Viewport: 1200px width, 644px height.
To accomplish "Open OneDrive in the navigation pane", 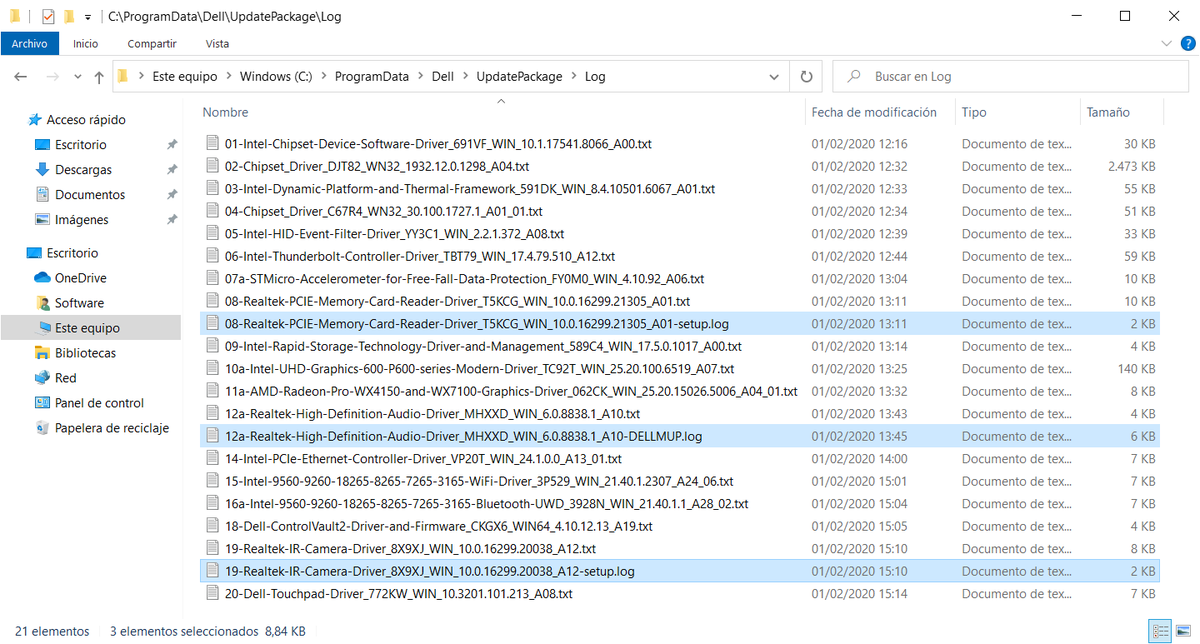I will 80,278.
